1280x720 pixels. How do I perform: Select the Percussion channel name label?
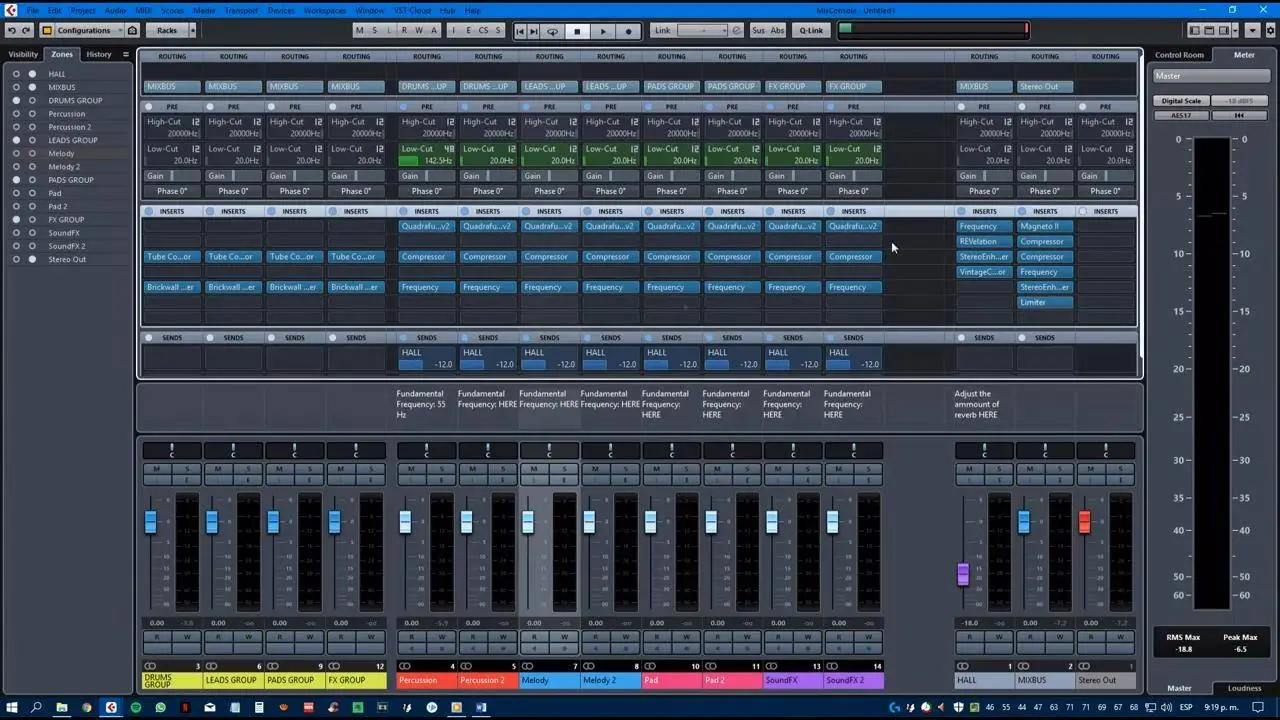point(426,680)
